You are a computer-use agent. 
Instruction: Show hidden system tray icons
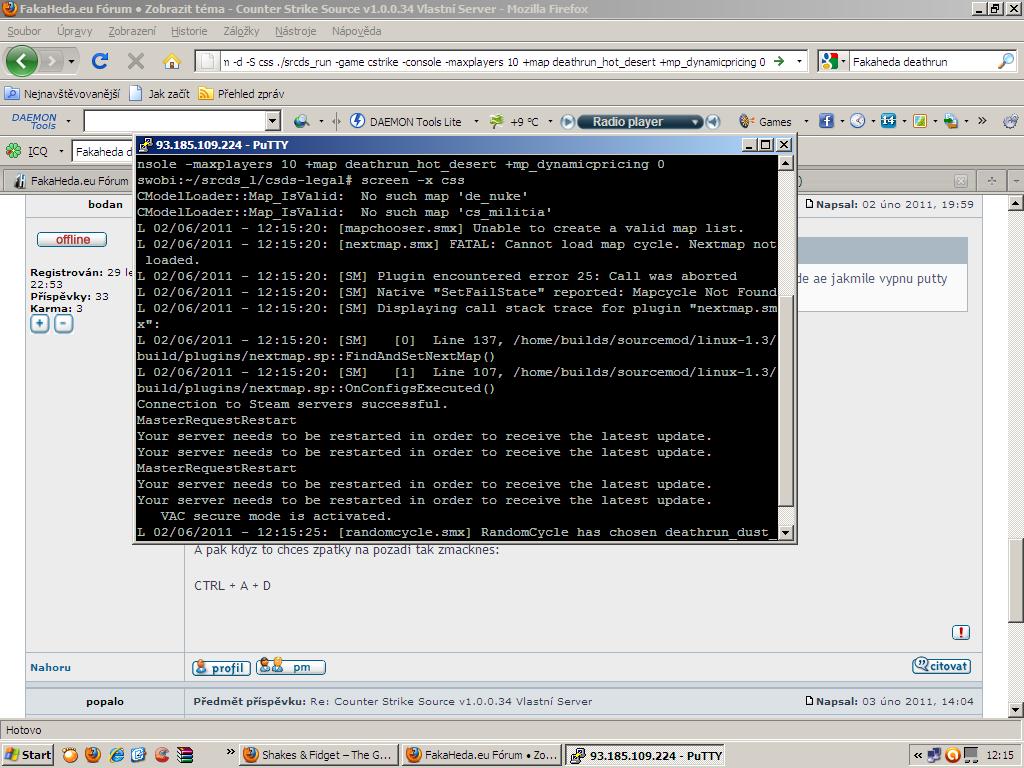coord(918,756)
